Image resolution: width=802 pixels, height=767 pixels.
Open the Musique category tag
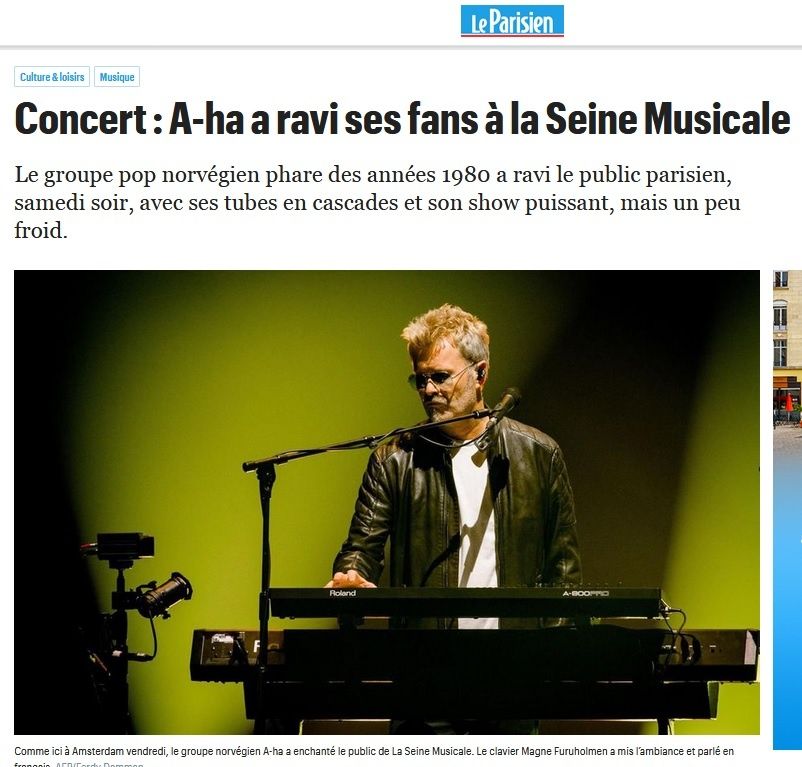click(x=117, y=77)
